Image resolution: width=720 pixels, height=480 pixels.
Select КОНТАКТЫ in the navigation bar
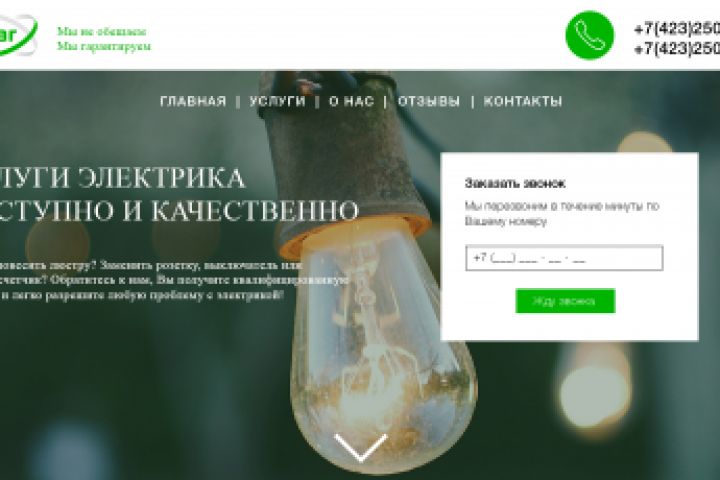point(523,101)
